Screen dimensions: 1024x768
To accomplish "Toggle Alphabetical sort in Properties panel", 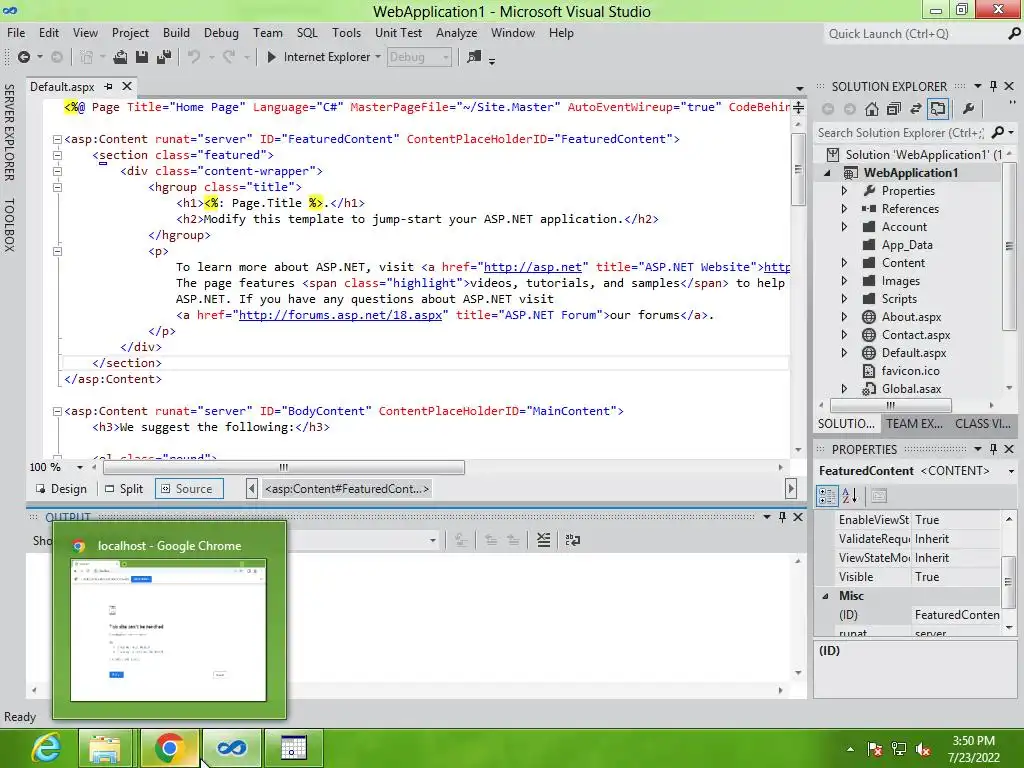I will click(x=850, y=496).
